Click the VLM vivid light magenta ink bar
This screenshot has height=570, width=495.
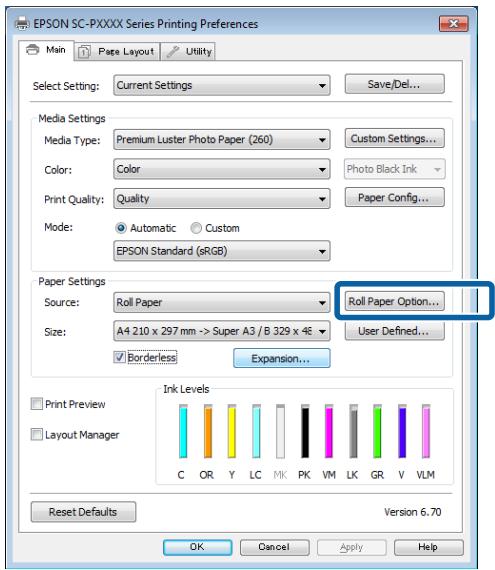pyautogui.click(x=426, y=431)
